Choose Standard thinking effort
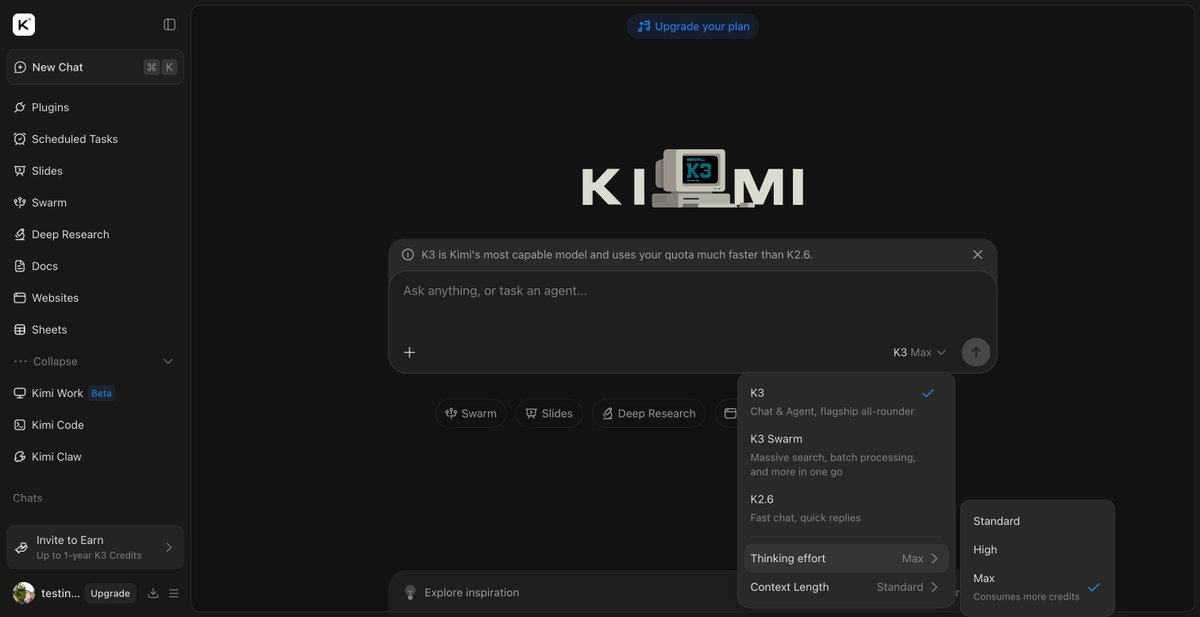Image resolution: width=1200 pixels, height=617 pixels. click(x=1037, y=521)
